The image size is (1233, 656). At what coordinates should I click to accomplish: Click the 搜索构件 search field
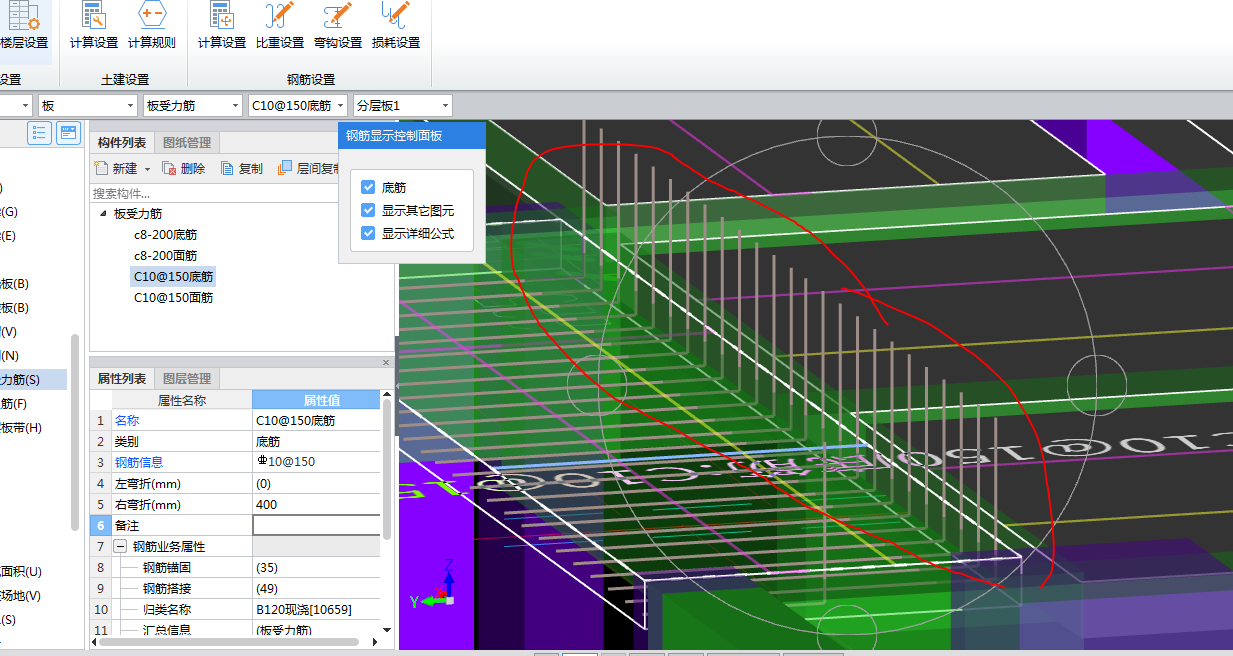tap(215, 192)
